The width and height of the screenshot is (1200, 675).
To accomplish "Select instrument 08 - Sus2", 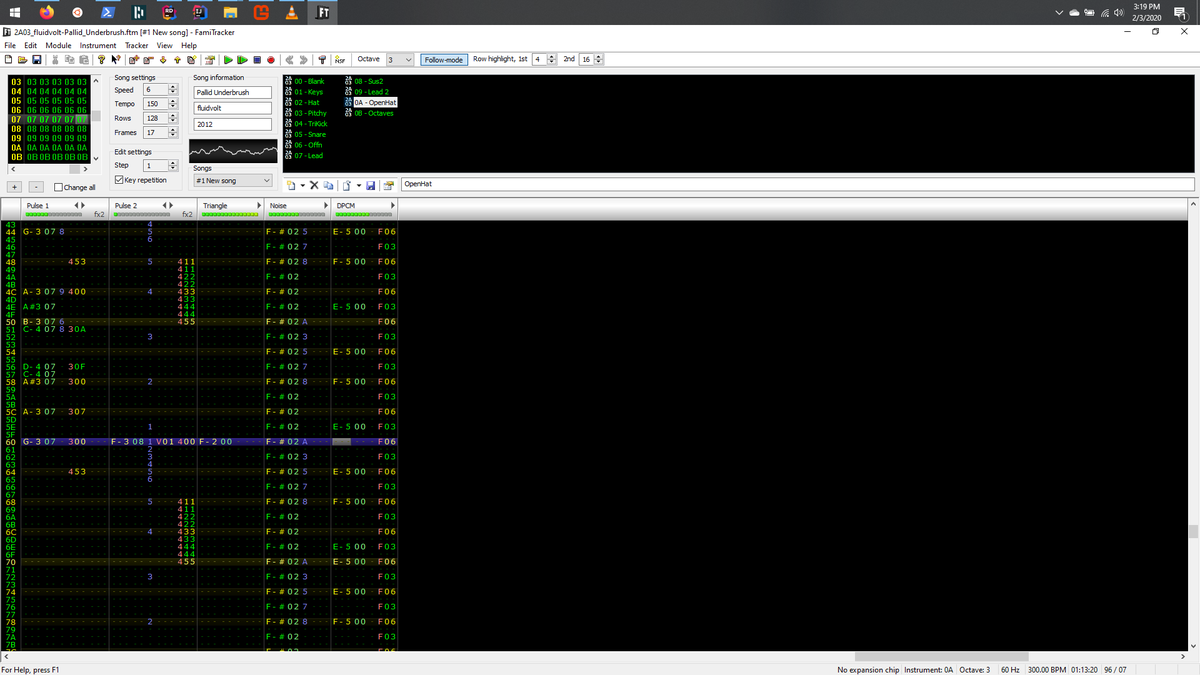I will point(364,80).
